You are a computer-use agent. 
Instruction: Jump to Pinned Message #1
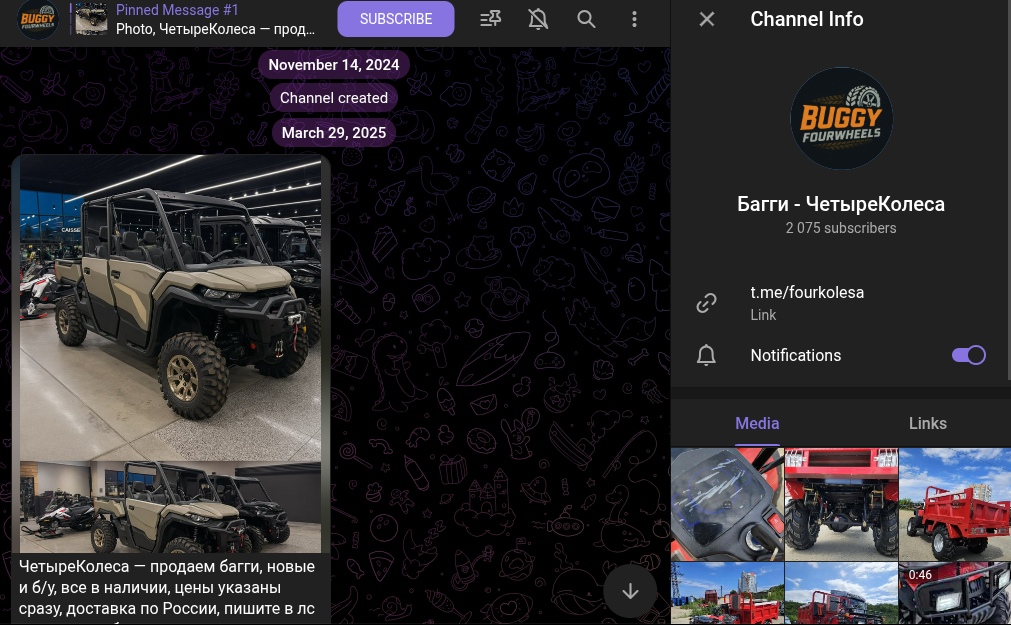click(x=215, y=19)
